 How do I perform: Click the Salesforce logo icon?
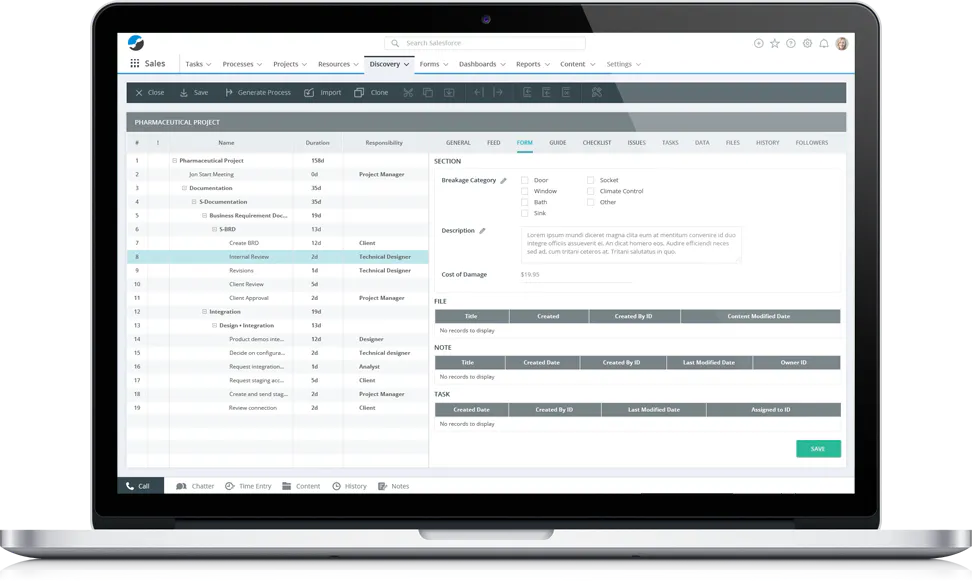tap(136, 42)
